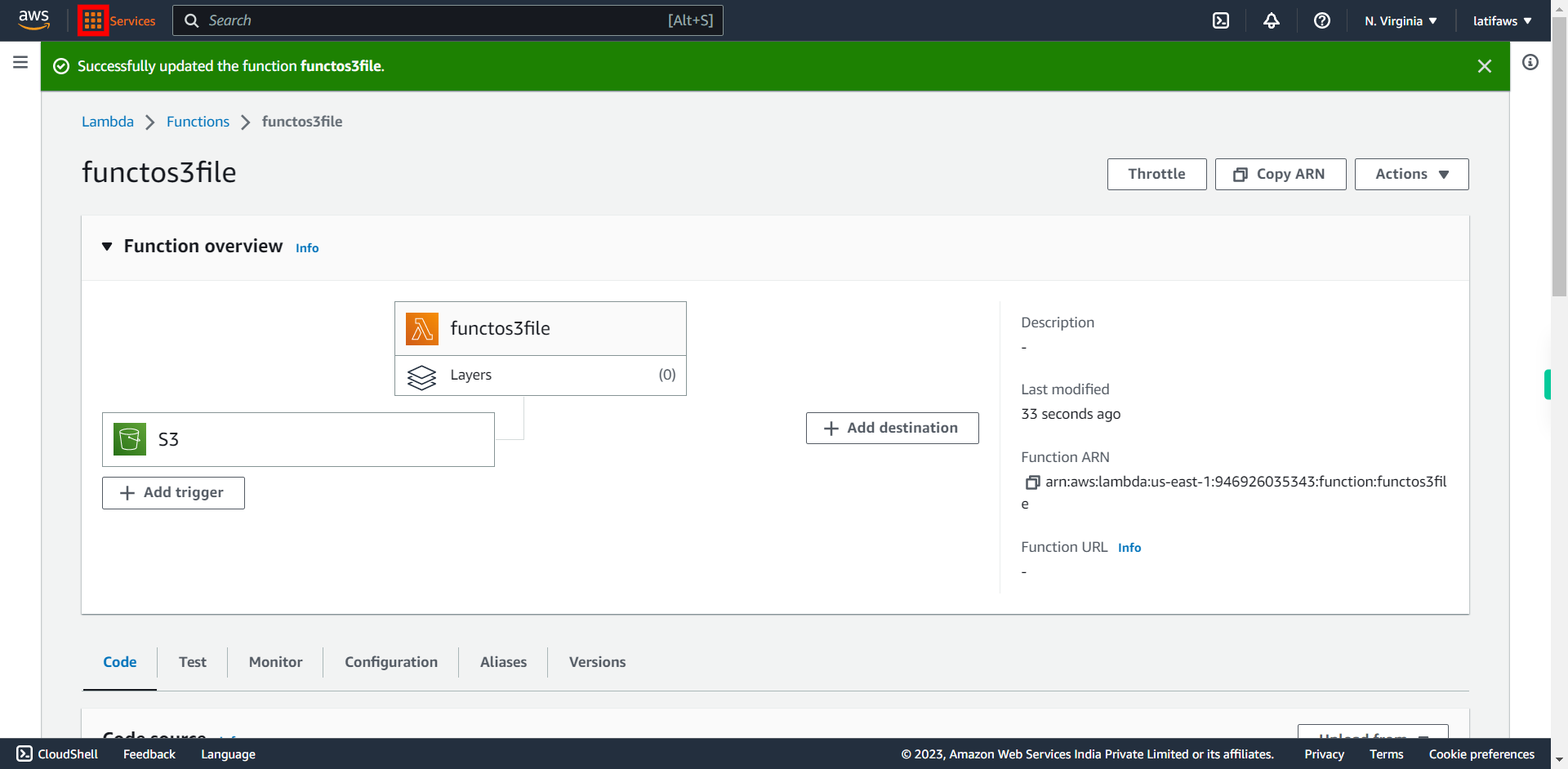1568x769 pixels.
Task: Click the Services label in the top bar
Action: click(132, 21)
